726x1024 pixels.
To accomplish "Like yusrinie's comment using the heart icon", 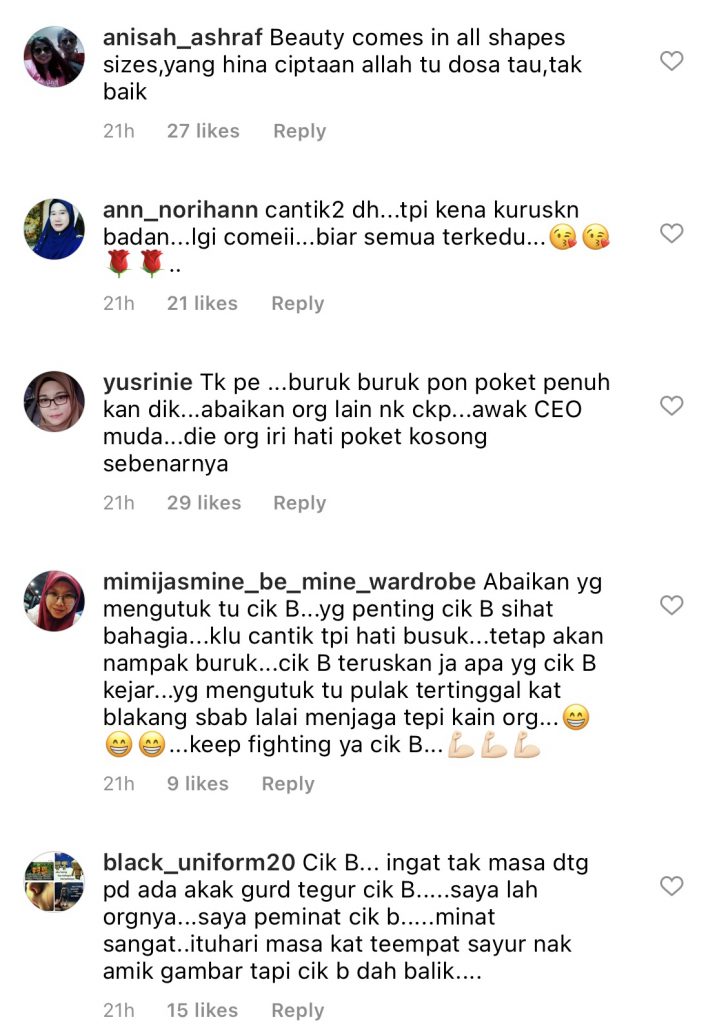I will point(671,406).
